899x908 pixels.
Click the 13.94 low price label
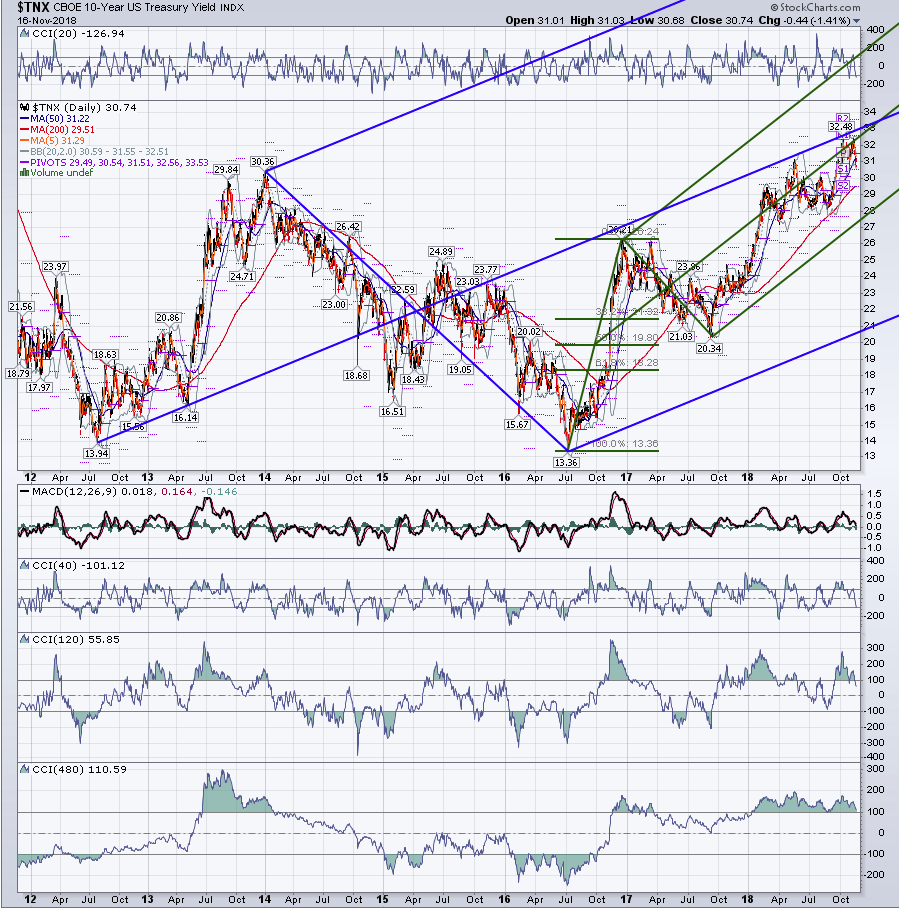pyautogui.click(x=96, y=453)
